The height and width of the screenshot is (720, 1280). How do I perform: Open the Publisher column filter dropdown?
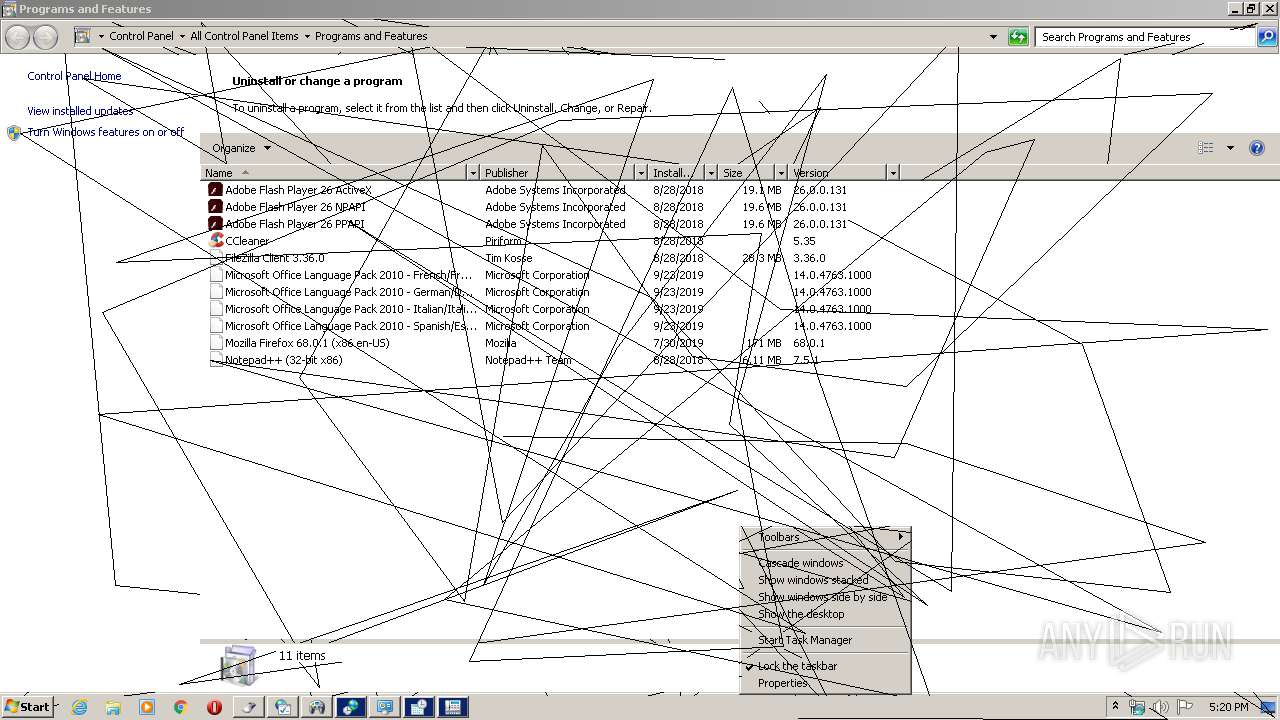coord(641,173)
